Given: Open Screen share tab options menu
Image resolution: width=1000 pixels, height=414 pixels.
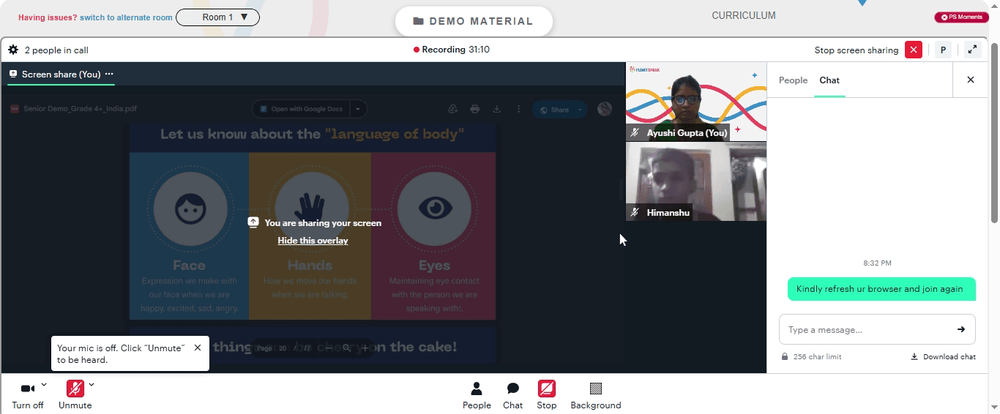Looking at the screenshot, I should click(x=109, y=74).
